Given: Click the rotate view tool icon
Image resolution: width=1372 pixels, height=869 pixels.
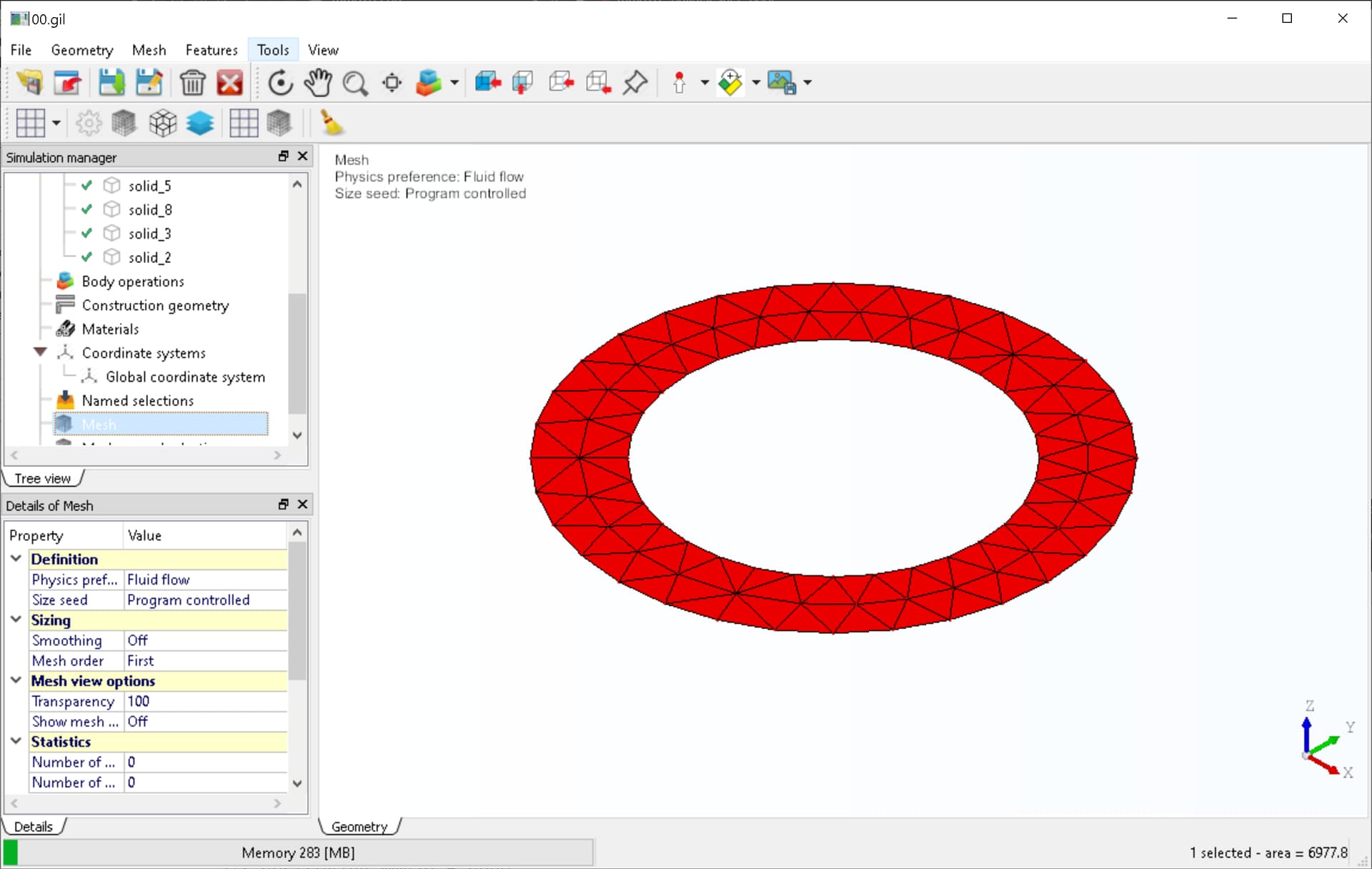Looking at the screenshot, I should (x=280, y=83).
